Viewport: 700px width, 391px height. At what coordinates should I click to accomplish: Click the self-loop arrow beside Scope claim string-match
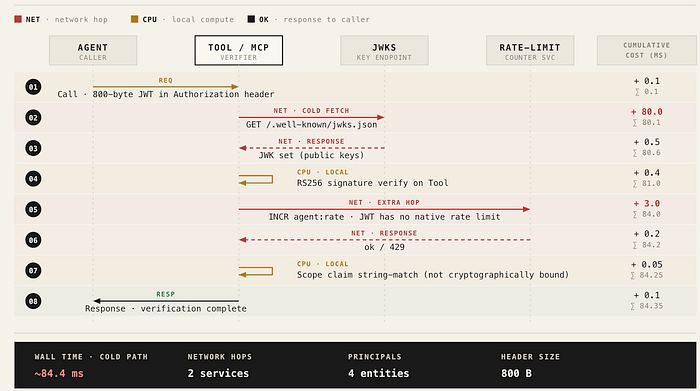(x=256, y=271)
